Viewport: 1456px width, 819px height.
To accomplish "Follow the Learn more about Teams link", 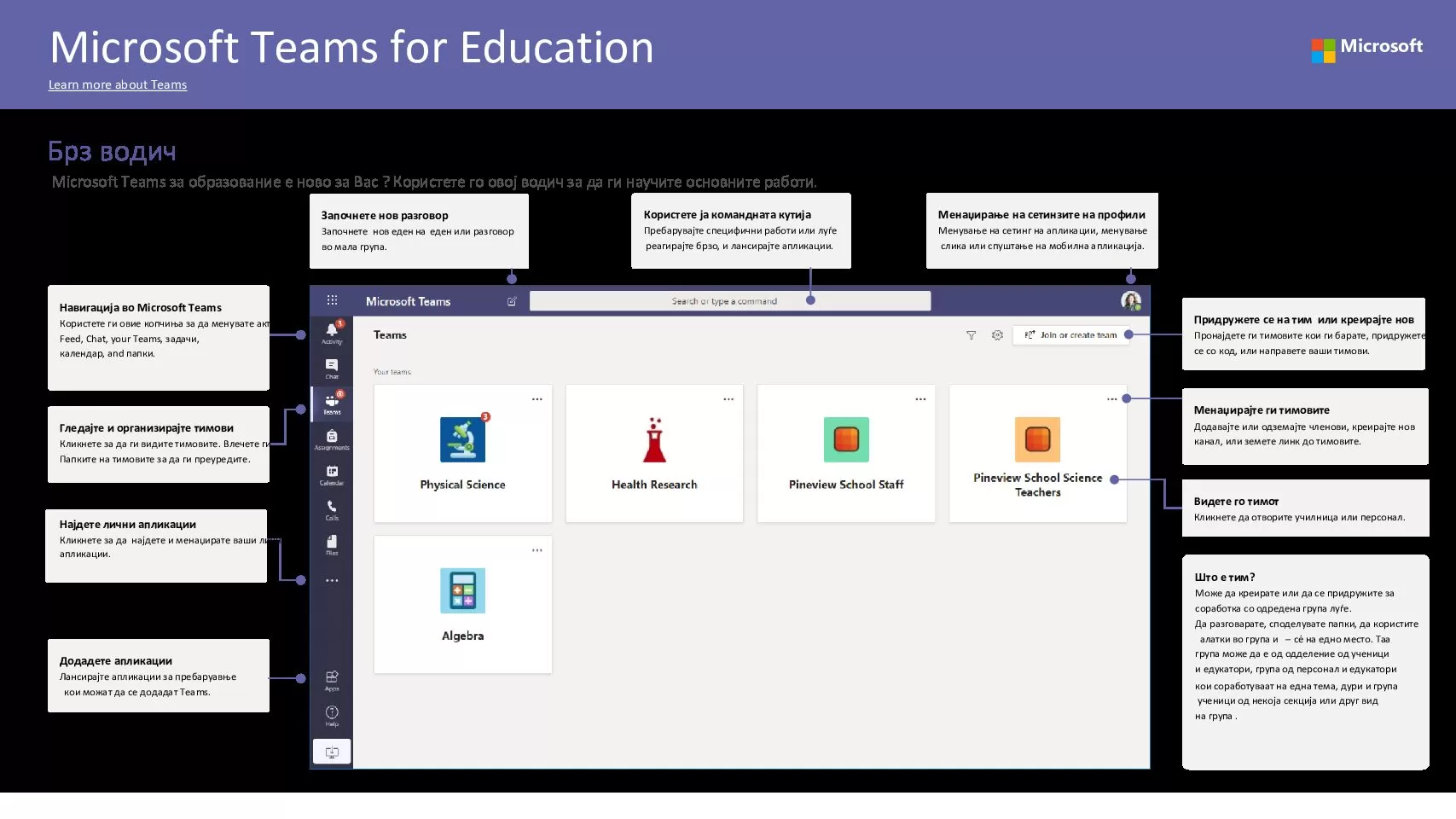I will point(118,84).
